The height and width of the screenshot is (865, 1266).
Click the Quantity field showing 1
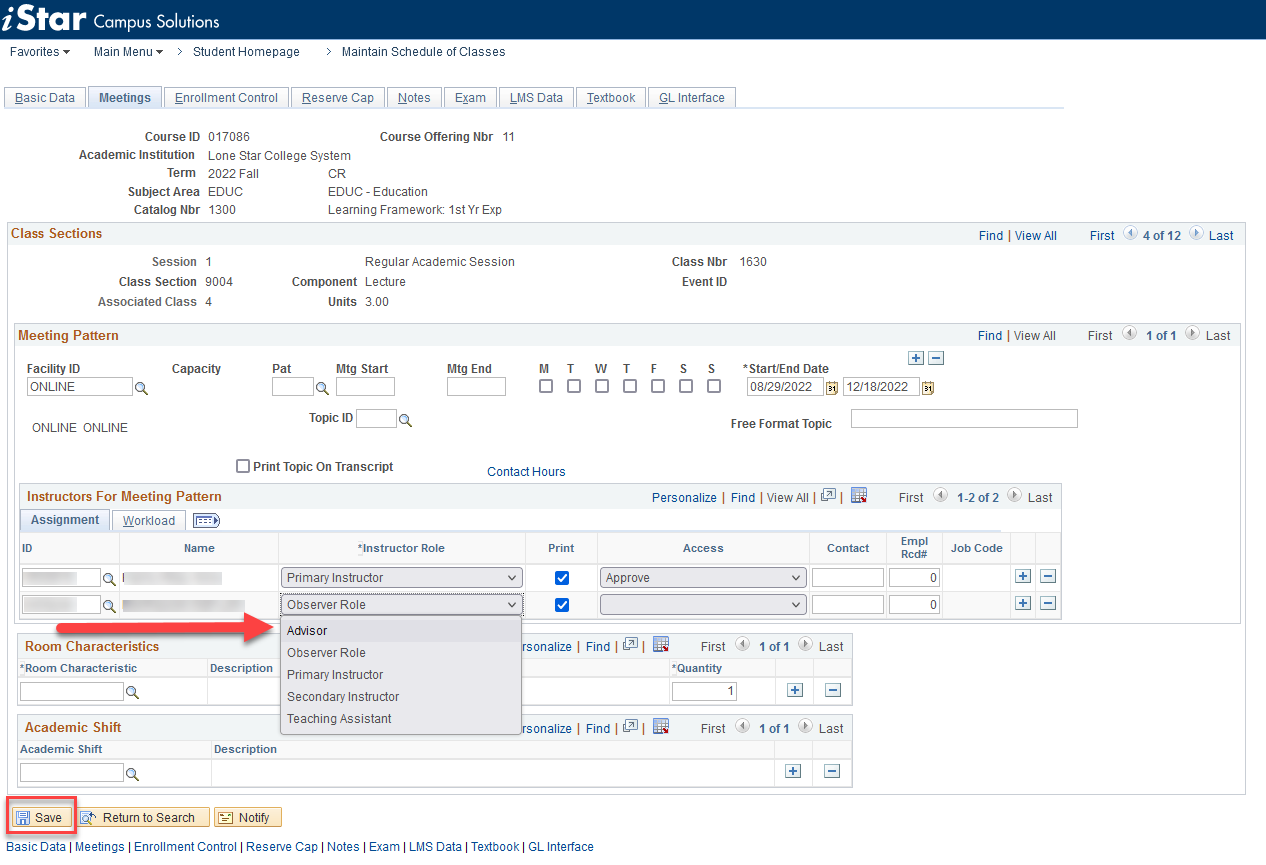click(704, 691)
